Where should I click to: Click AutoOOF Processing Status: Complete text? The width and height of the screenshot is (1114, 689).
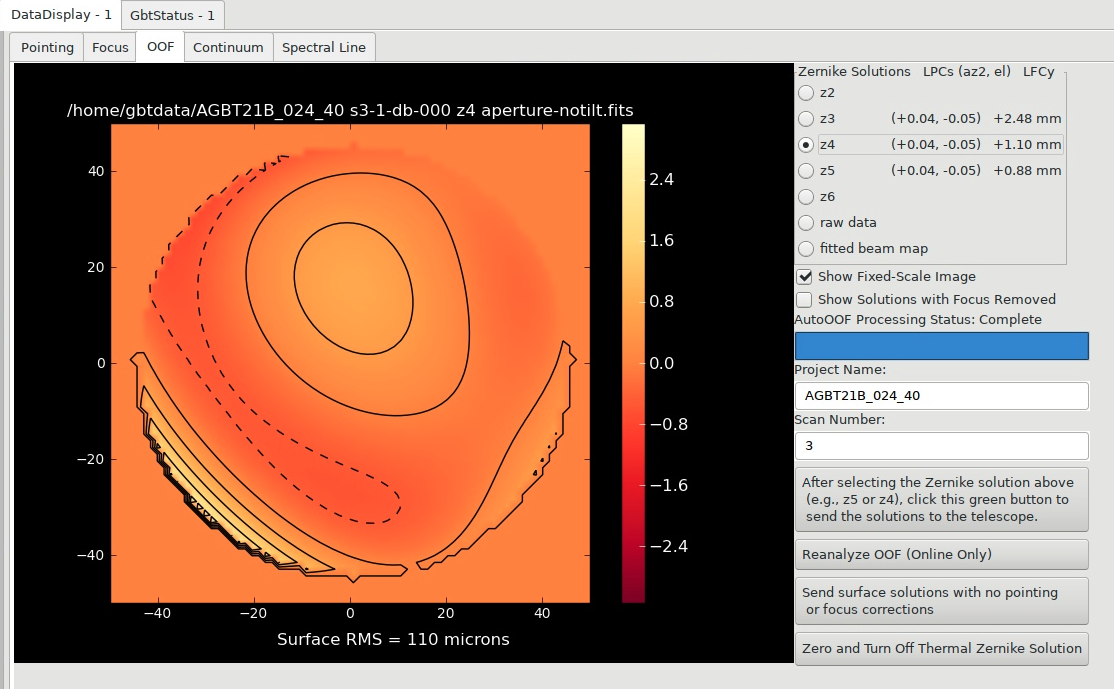(918, 320)
